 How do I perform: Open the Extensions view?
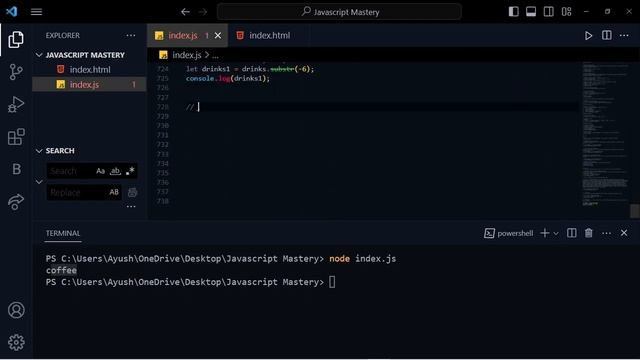tap(16, 137)
